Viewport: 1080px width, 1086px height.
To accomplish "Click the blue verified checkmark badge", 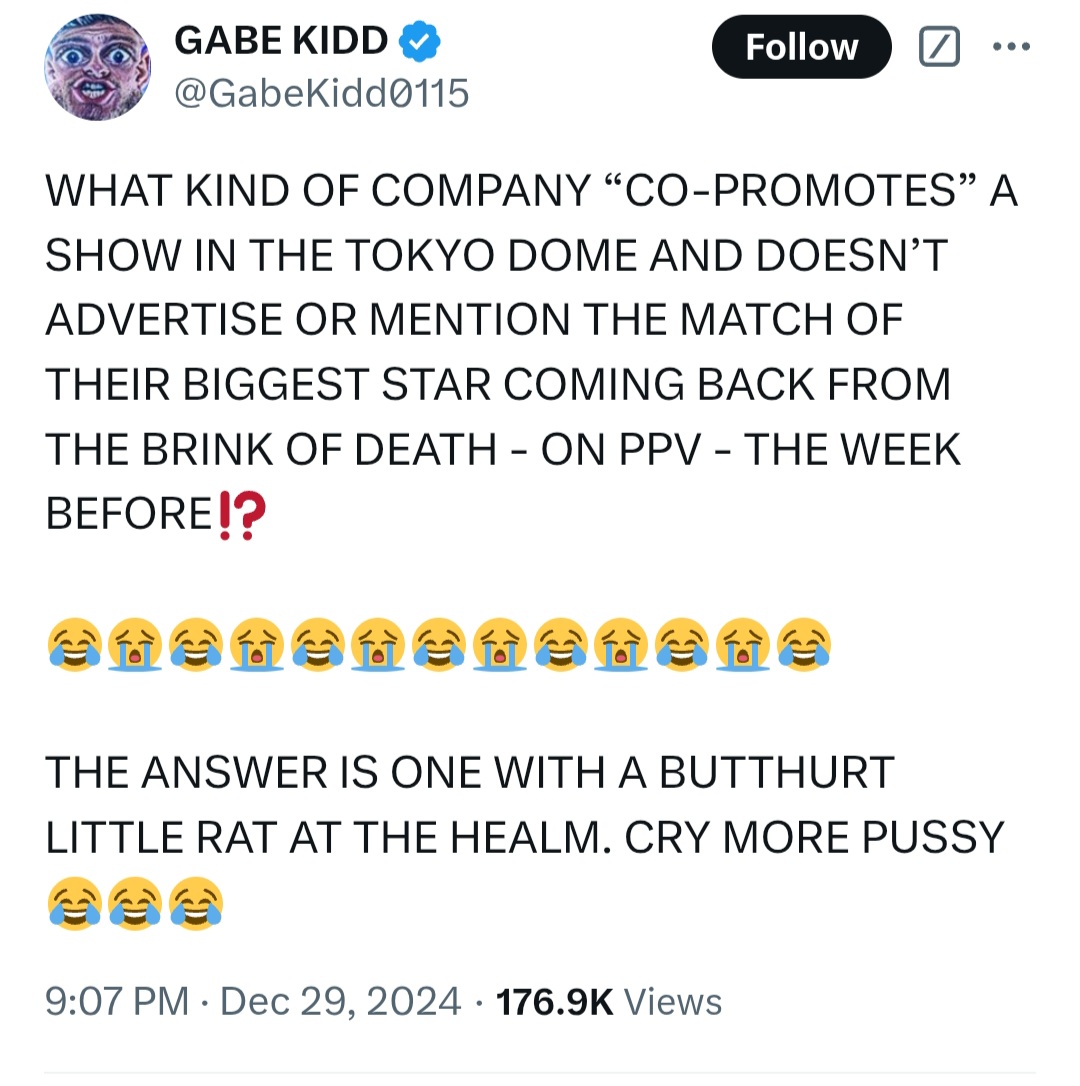I will [420, 41].
